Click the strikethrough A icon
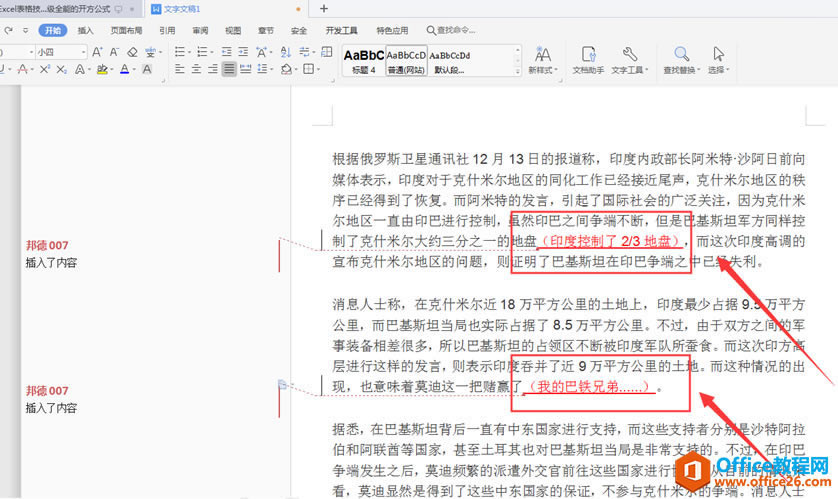Viewport: 838px width, 499px height. [x=22, y=69]
